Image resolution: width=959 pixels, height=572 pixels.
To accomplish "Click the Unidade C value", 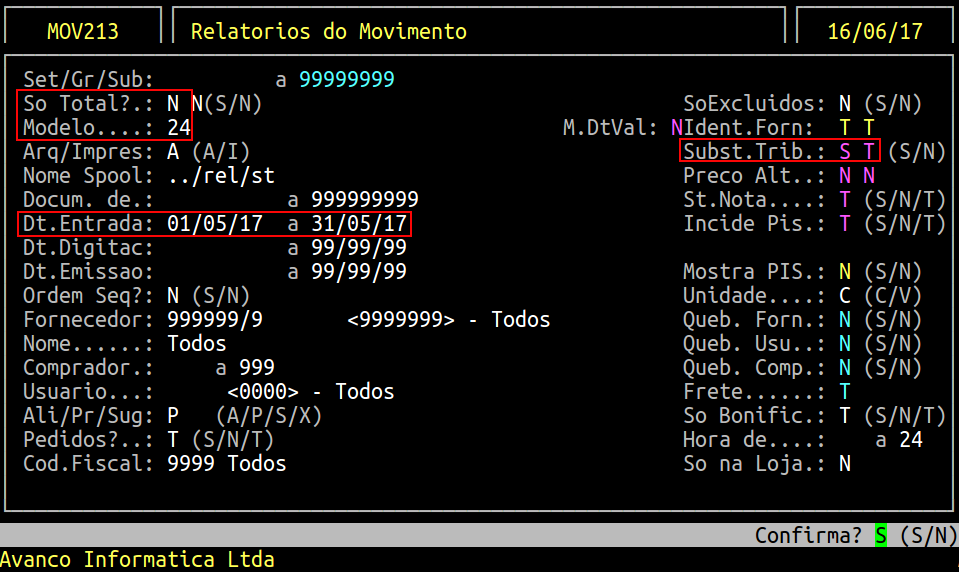I will pos(845,295).
